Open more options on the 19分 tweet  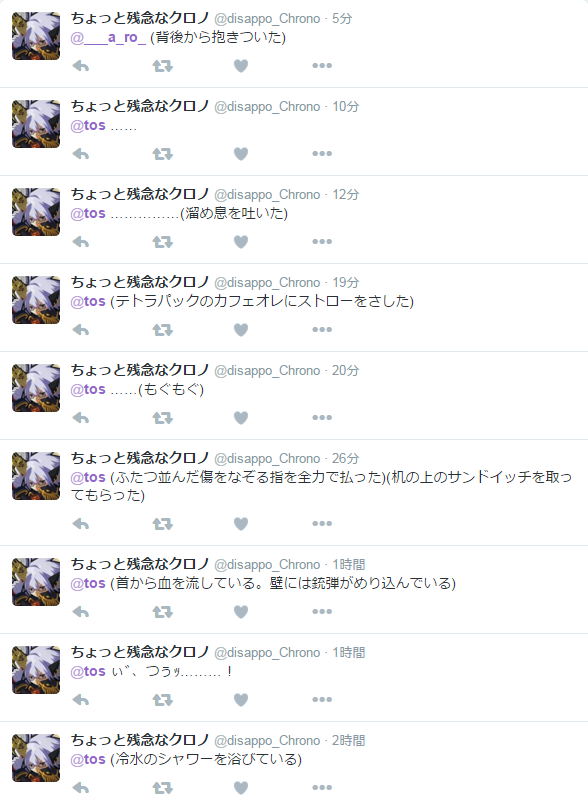(322, 330)
